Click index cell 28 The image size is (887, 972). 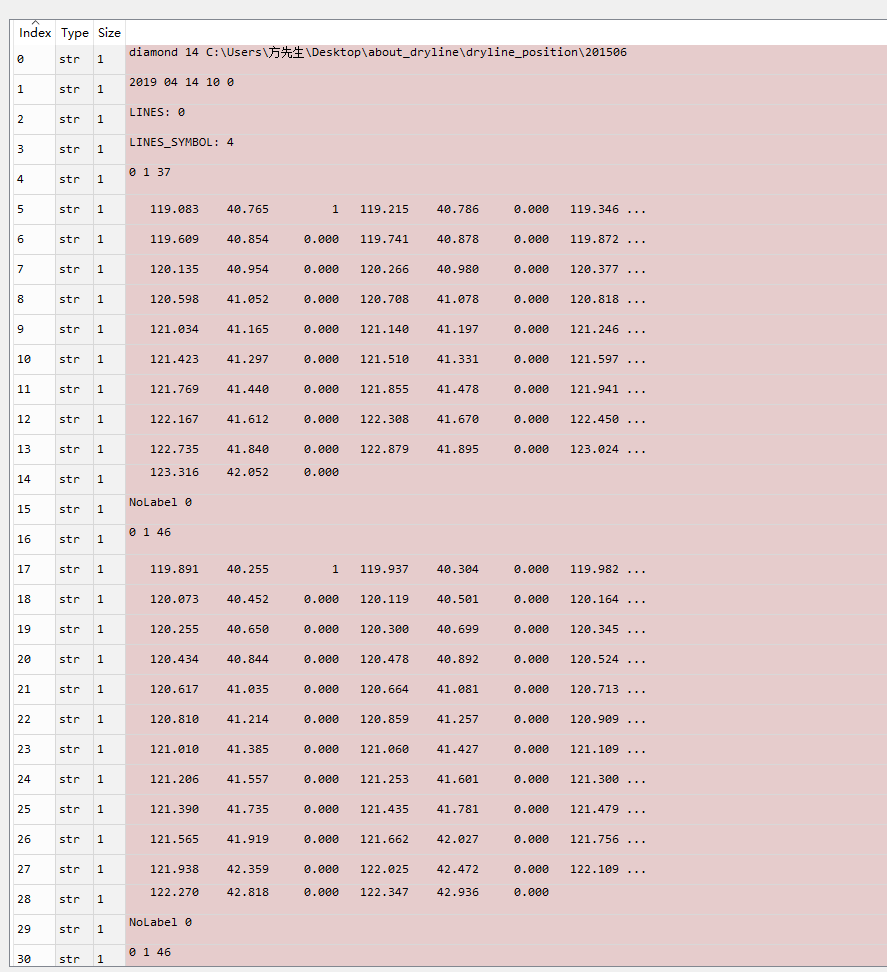pos(35,899)
